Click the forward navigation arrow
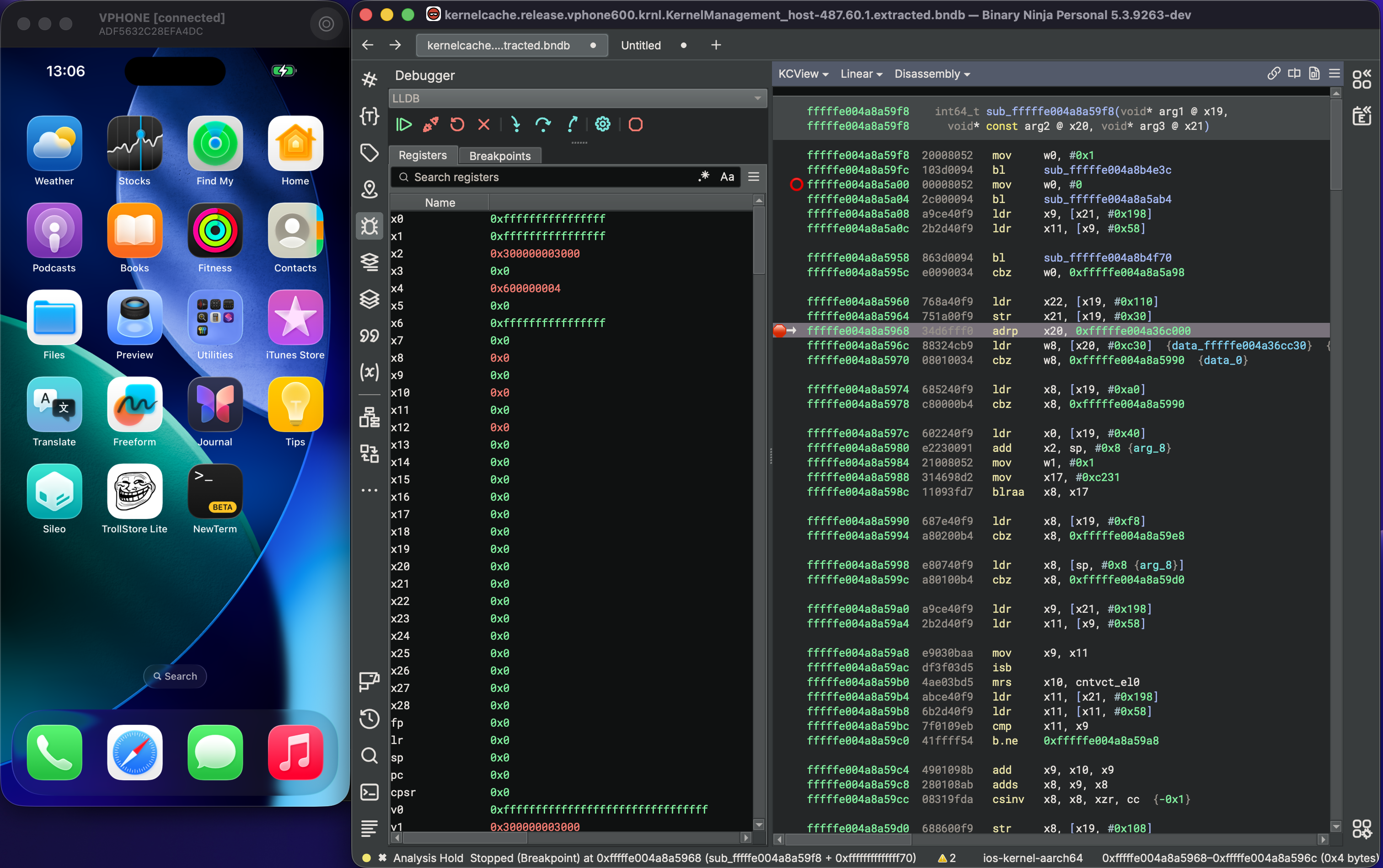Screen dimensions: 1383x868 coord(394,45)
